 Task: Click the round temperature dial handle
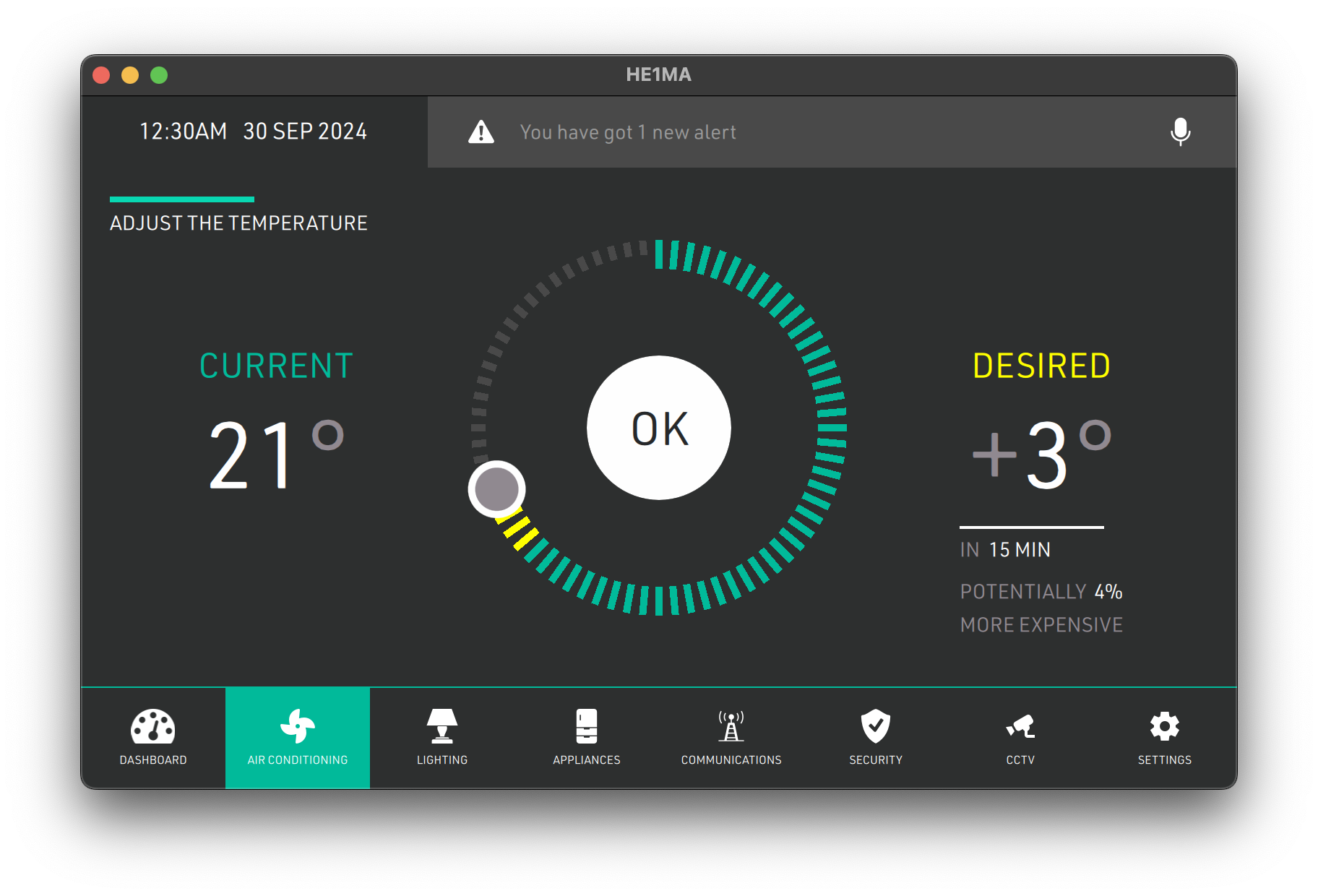(x=496, y=489)
